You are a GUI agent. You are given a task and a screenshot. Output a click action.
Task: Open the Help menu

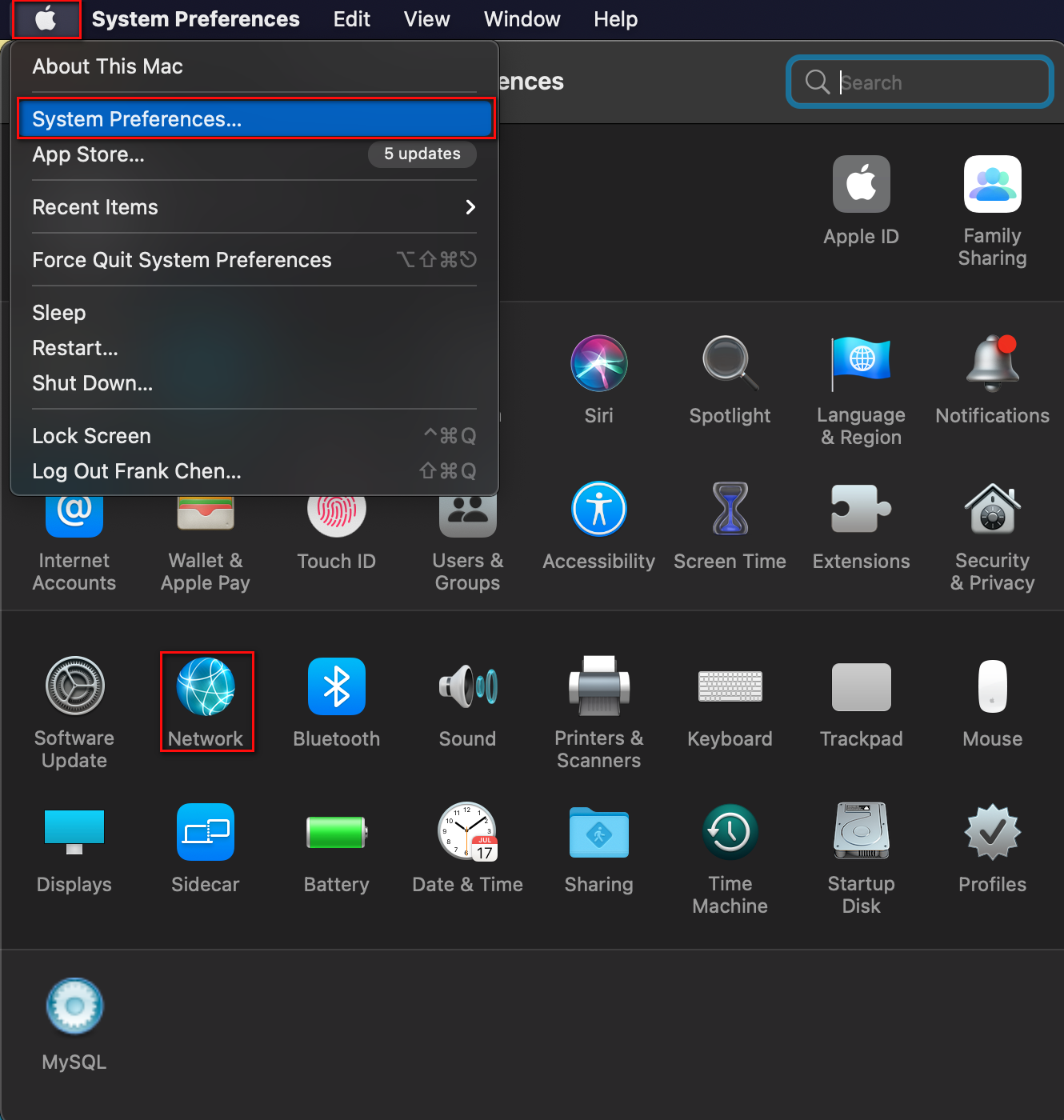coord(616,19)
